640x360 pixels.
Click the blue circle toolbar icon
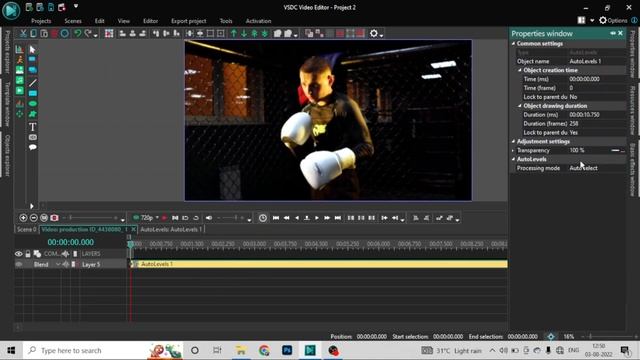pyautogui.click(x=64, y=33)
